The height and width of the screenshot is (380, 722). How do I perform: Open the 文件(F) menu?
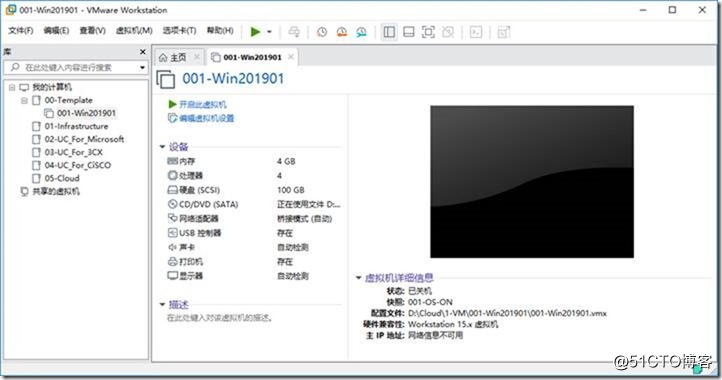click(x=21, y=30)
